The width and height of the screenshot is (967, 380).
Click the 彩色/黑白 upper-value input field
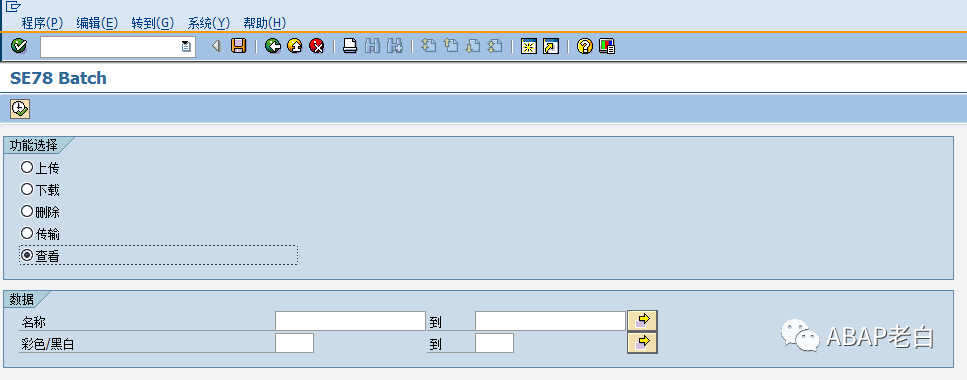coord(495,343)
